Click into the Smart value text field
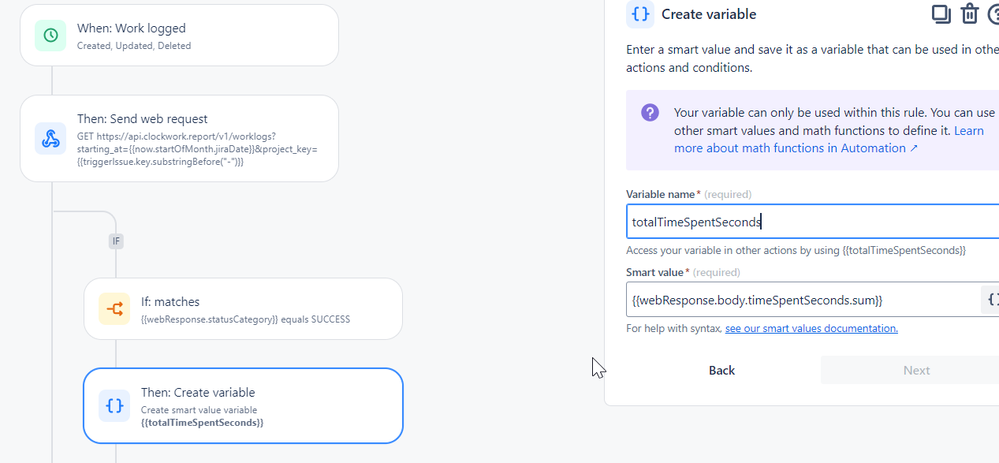 point(800,299)
